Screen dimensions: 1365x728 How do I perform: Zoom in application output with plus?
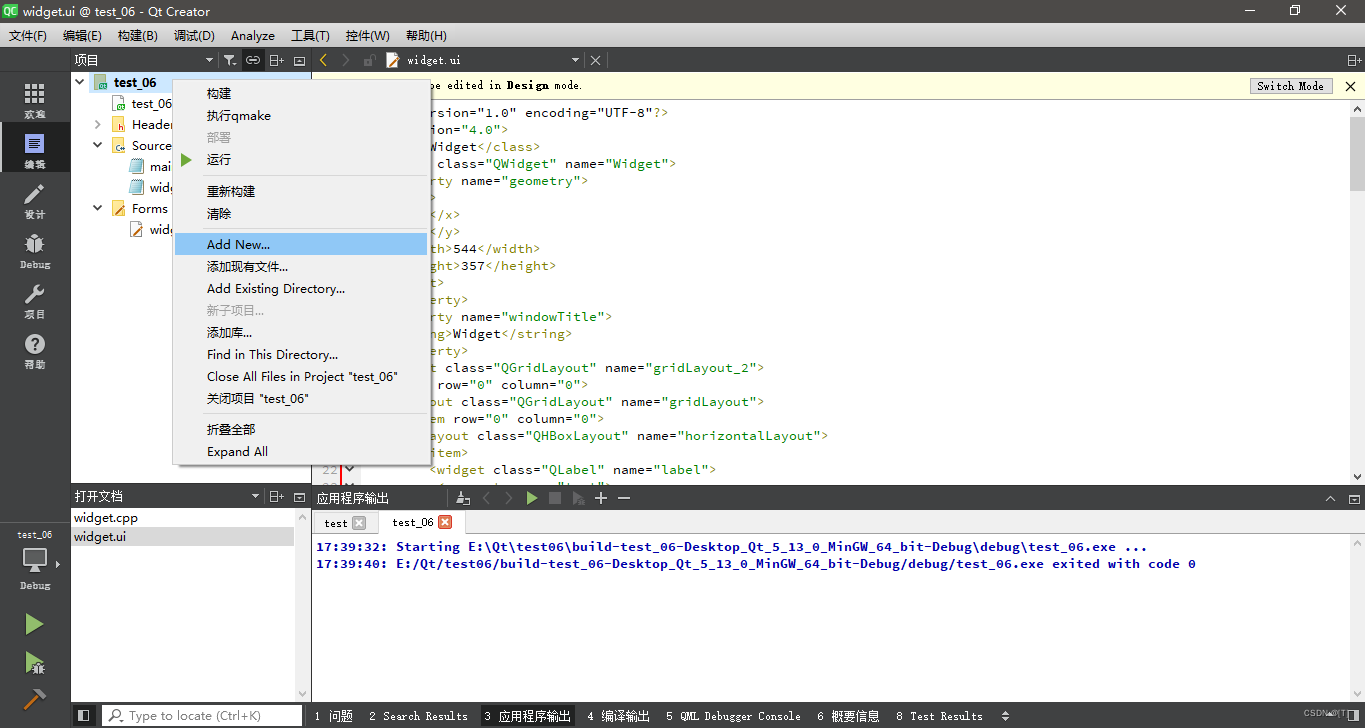(601, 497)
